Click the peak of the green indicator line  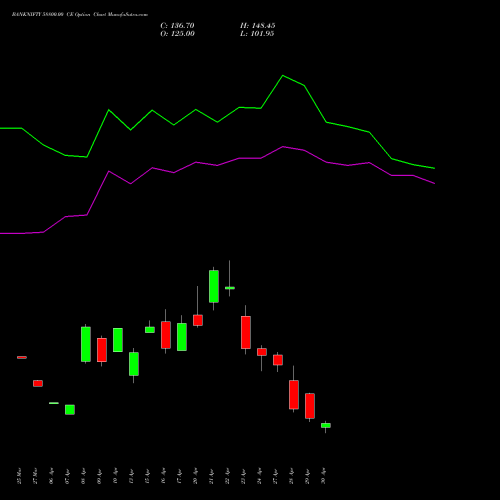283,76
